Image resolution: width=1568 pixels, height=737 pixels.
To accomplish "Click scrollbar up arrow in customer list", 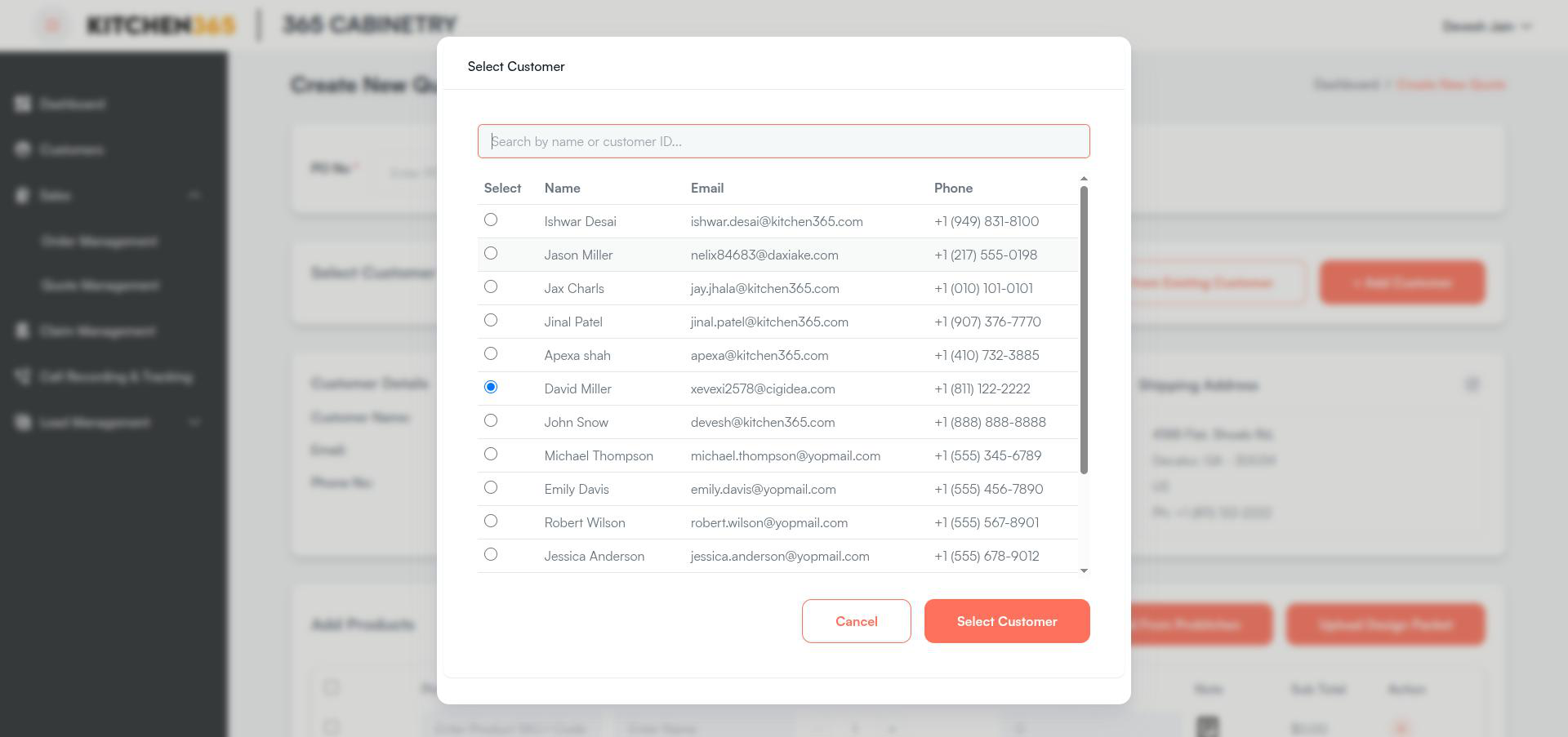I will [1084, 179].
